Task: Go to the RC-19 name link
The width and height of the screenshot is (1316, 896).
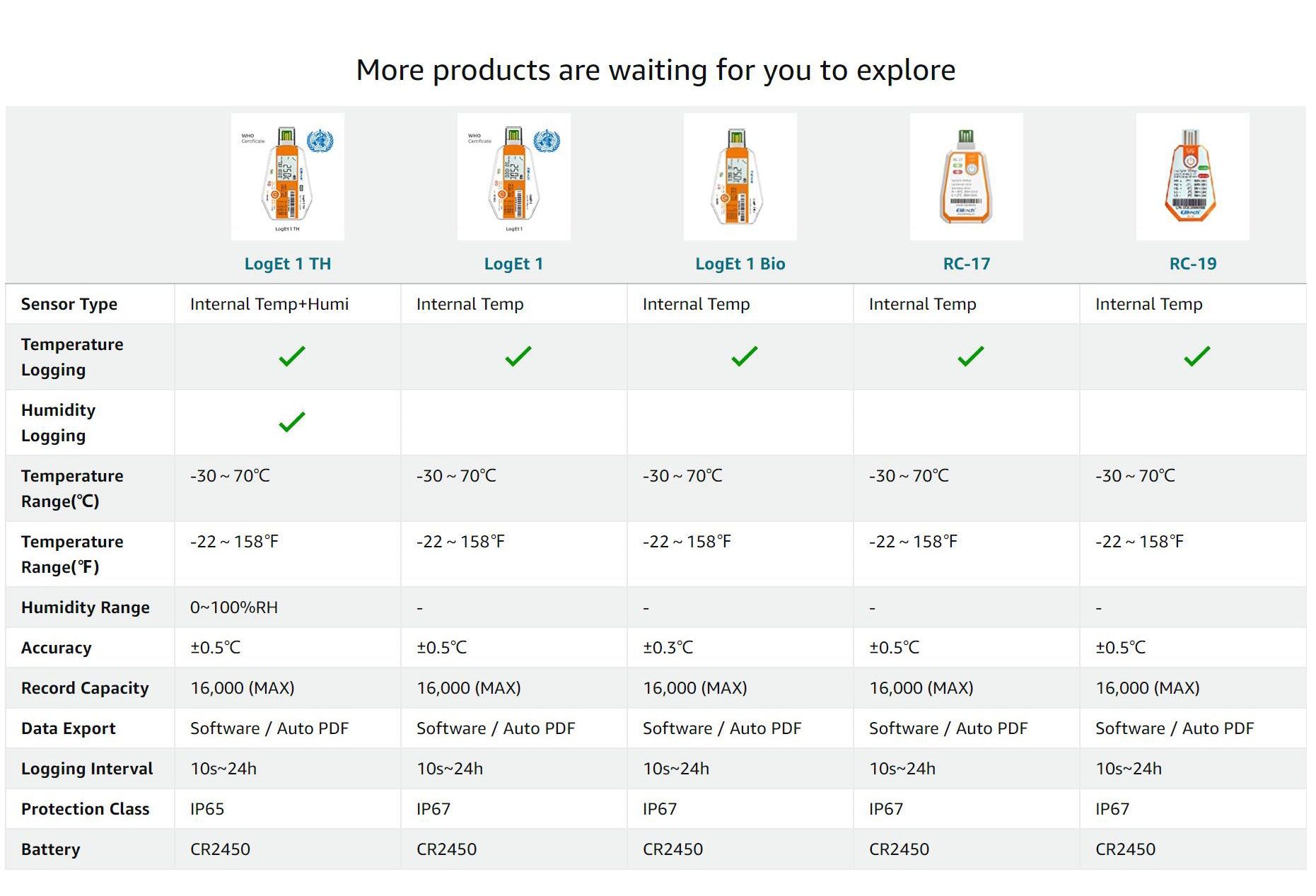Action: click(x=1192, y=264)
